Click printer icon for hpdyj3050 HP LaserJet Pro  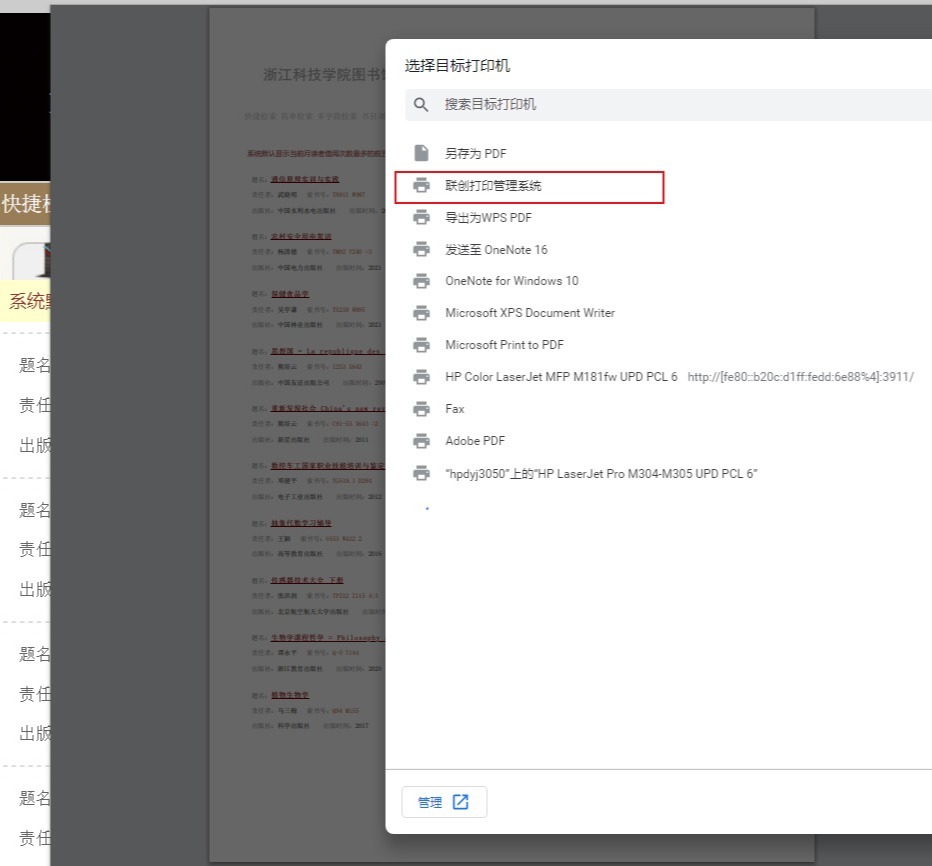422,473
